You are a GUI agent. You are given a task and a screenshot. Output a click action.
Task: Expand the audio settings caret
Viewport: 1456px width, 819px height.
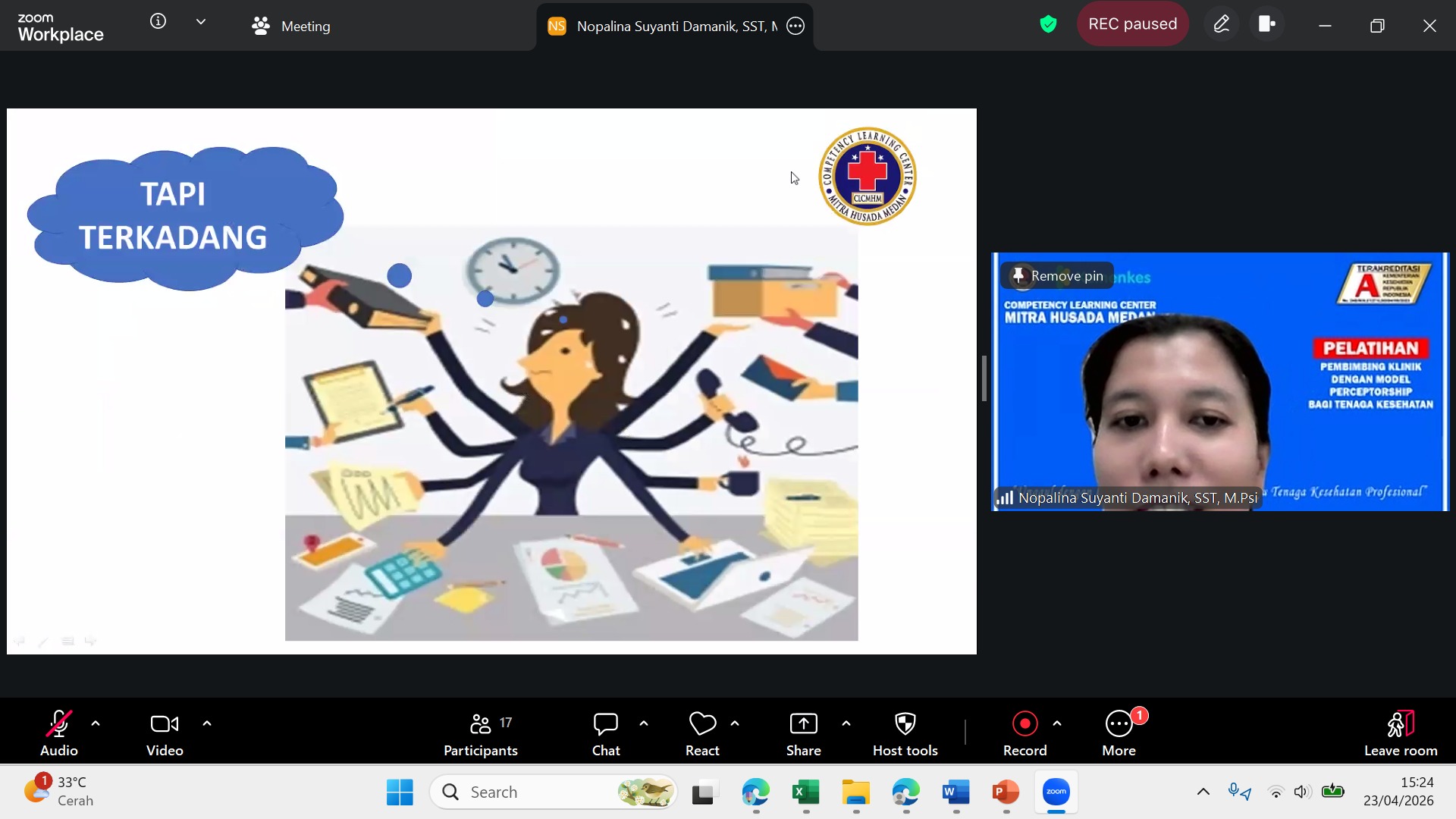tap(96, 723)
